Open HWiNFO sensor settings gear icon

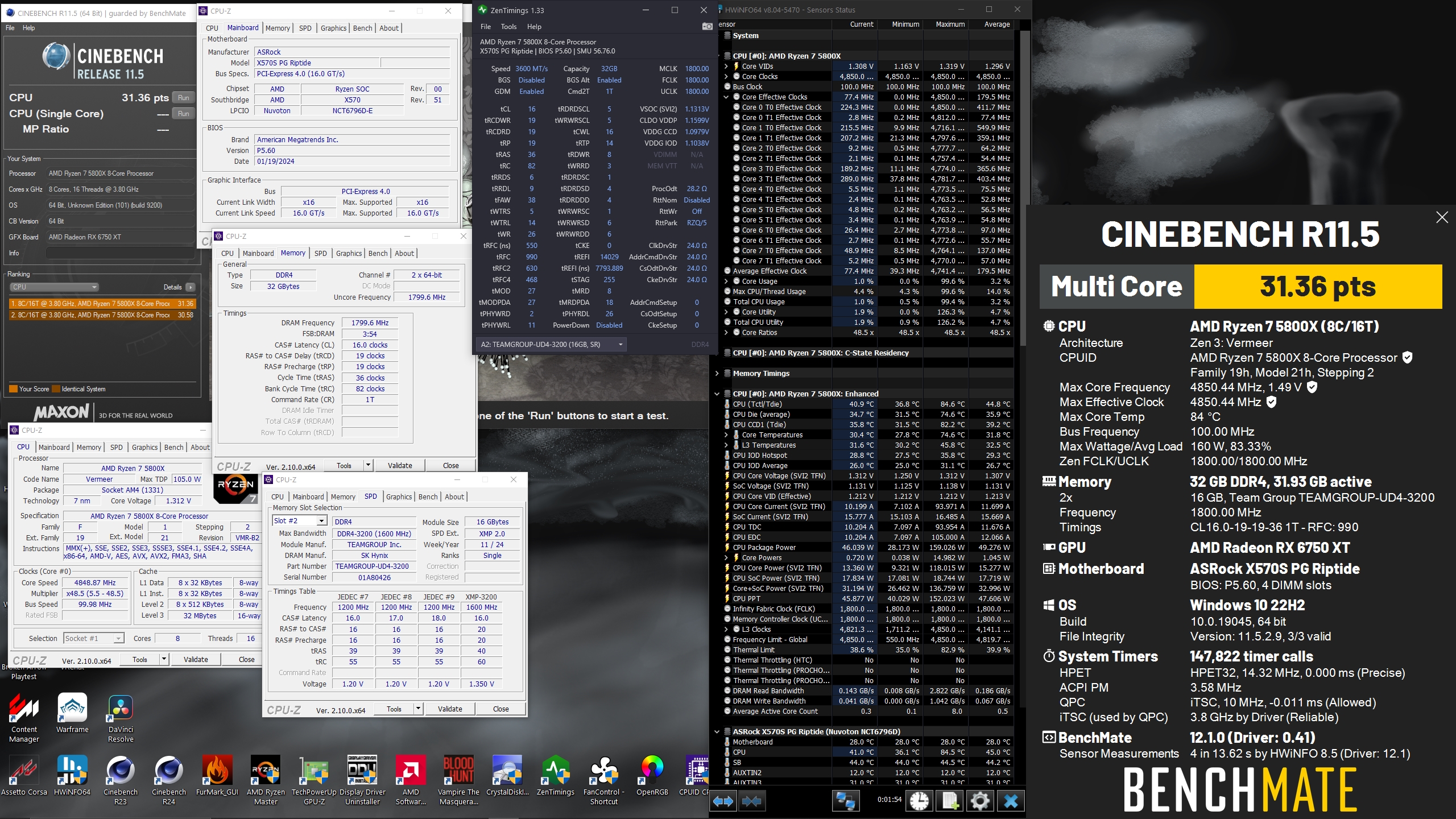pos(980,801)
